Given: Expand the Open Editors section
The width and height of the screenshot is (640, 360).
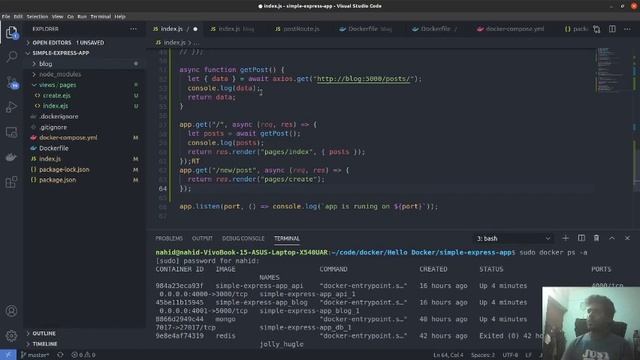Looking at the screenshot, I should pos(68,42).
